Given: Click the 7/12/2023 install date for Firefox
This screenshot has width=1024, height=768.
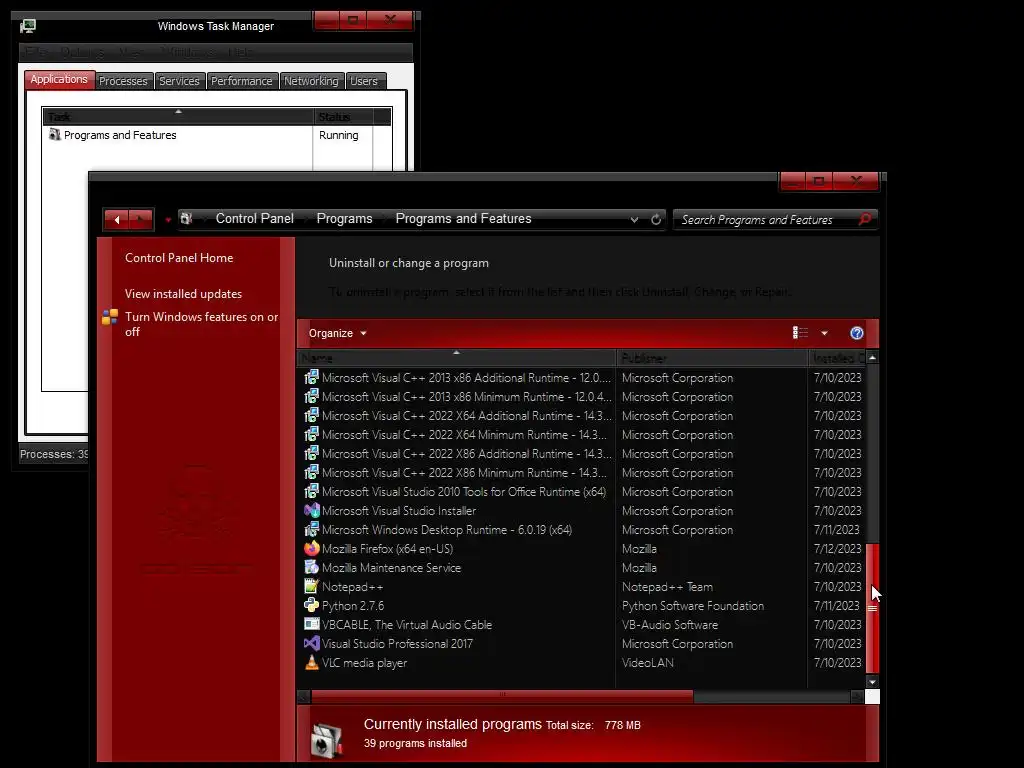Looking at the screenshot, I should click(x=837, y=549).
